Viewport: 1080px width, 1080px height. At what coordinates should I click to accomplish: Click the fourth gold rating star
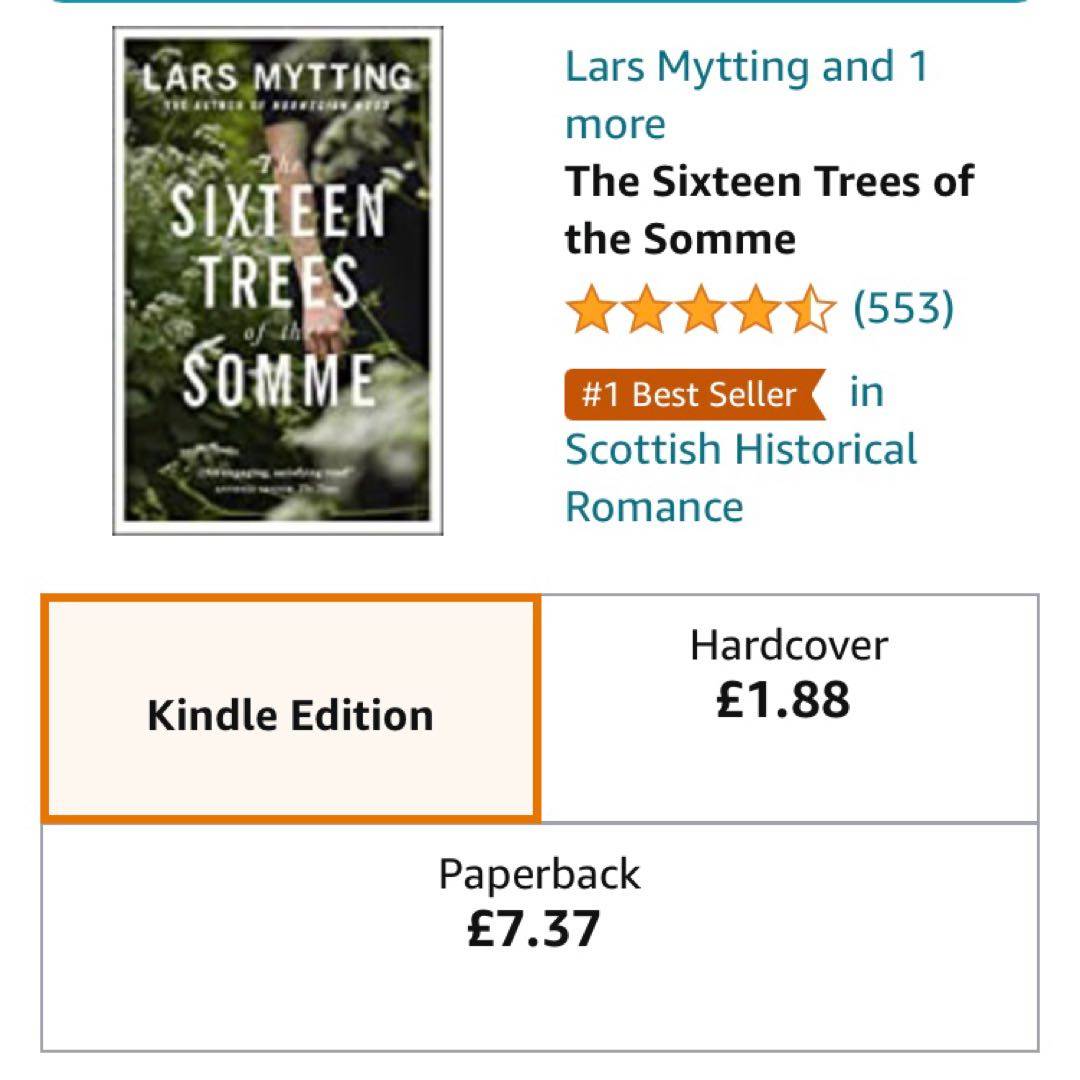tap(755, 309)
